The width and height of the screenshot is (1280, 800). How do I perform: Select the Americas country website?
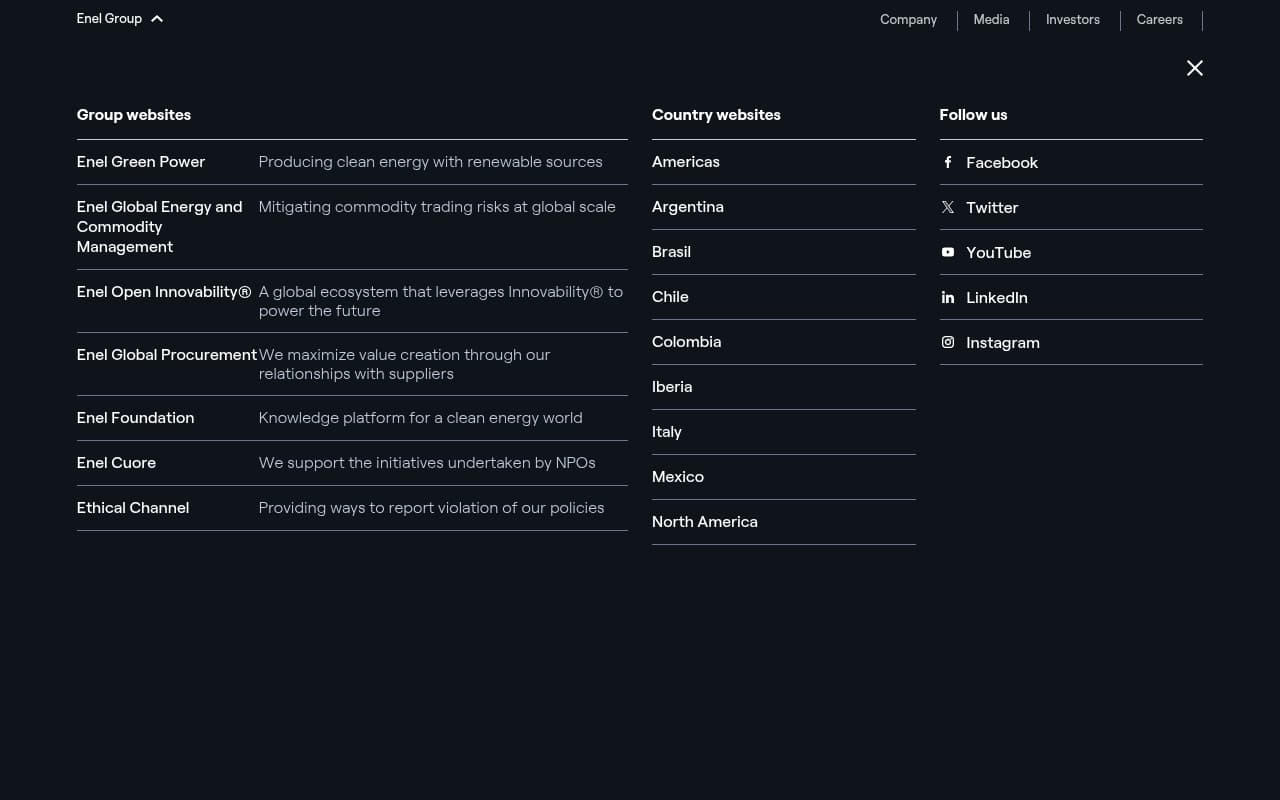[686, 162]
